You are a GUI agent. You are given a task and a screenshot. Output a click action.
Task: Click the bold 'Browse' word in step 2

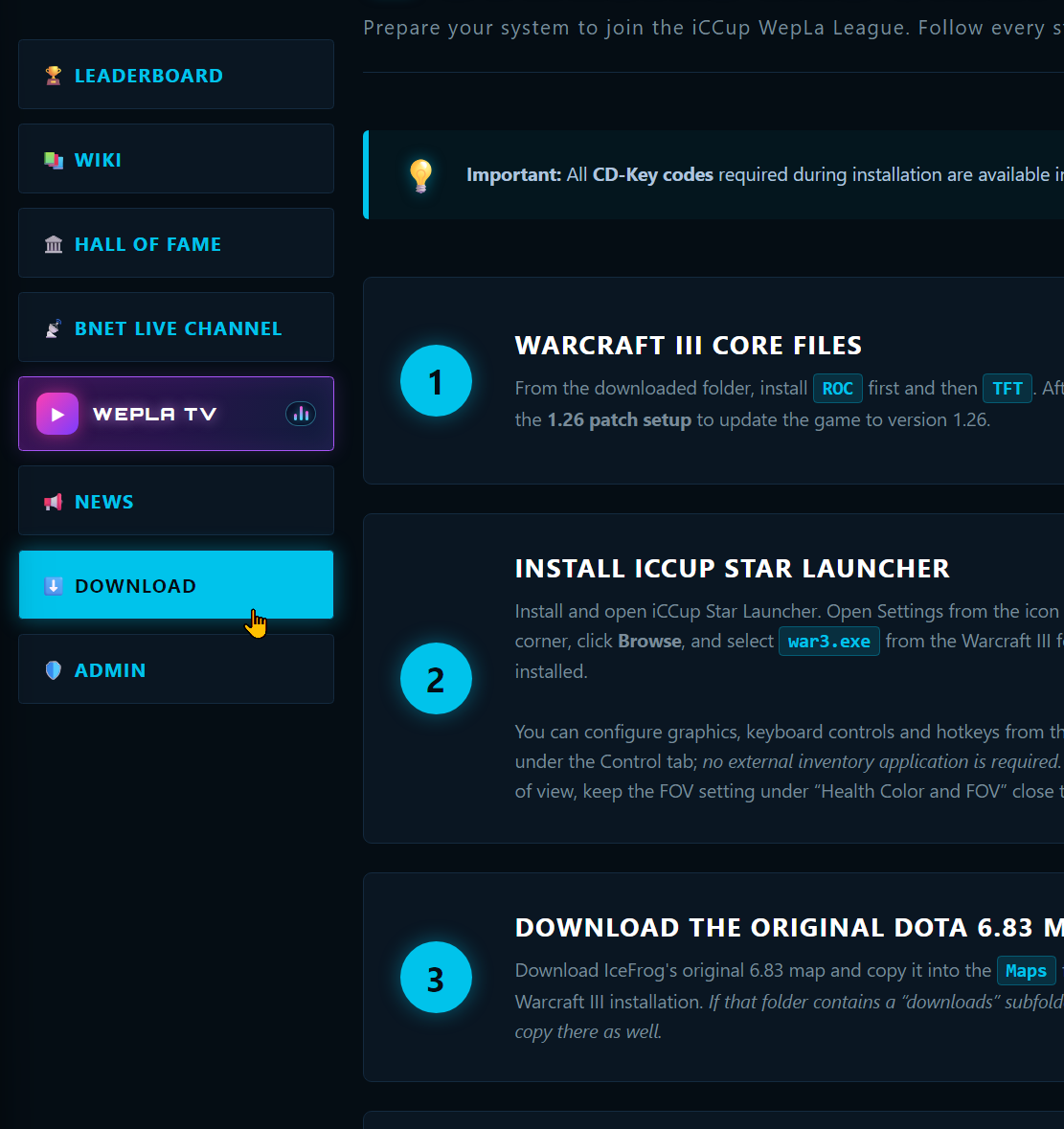click(x=649, y=641)
